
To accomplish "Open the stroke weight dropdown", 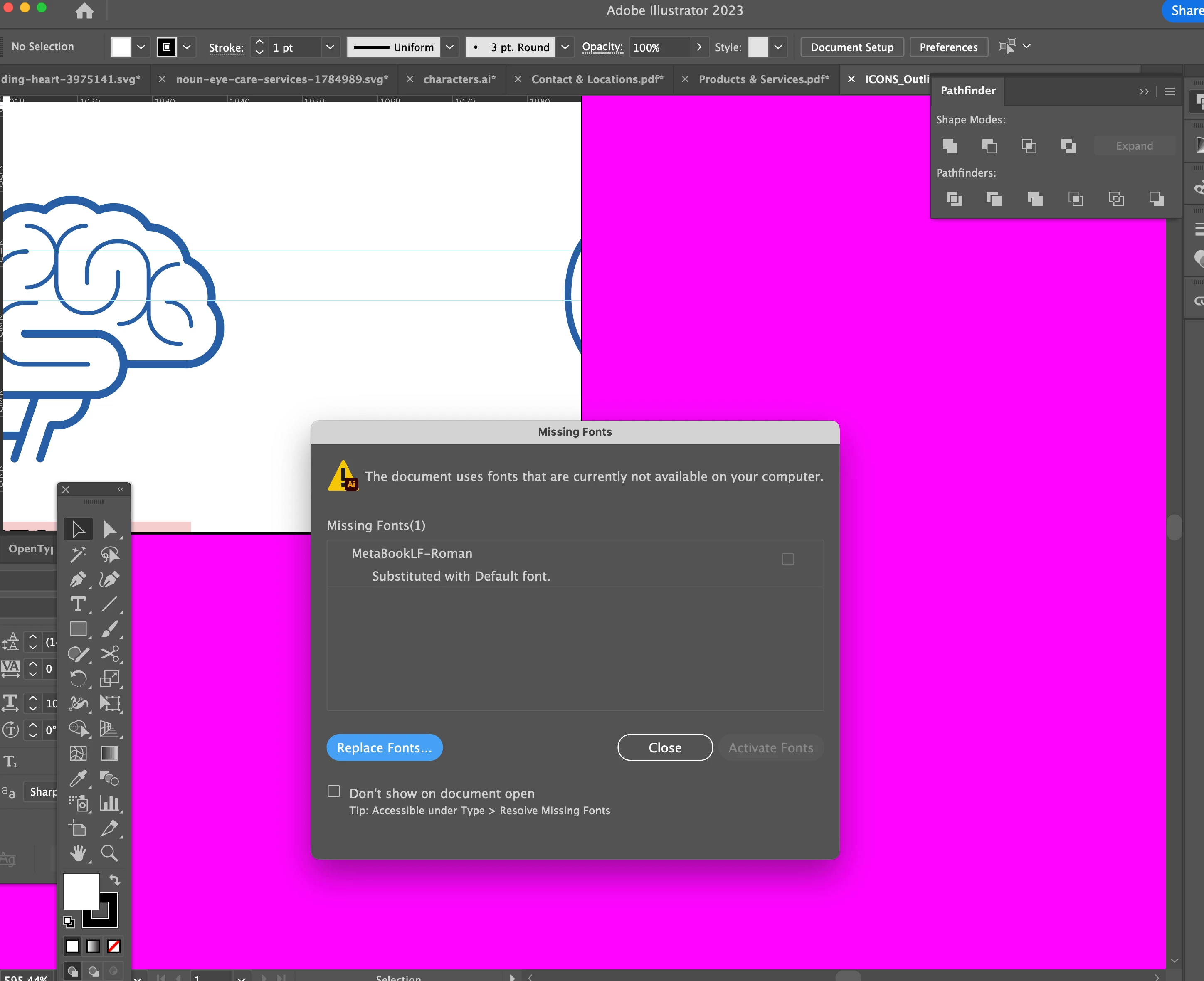I will click(x=330, y=47).
